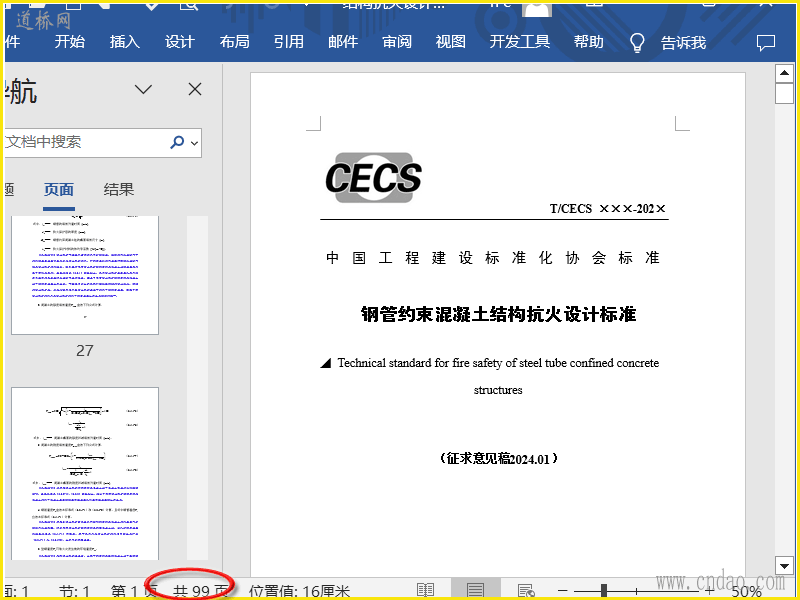Open the 帮助 ribbon tab
The image size is (800, 600).
pyautogui.click(x=588, y=42)
